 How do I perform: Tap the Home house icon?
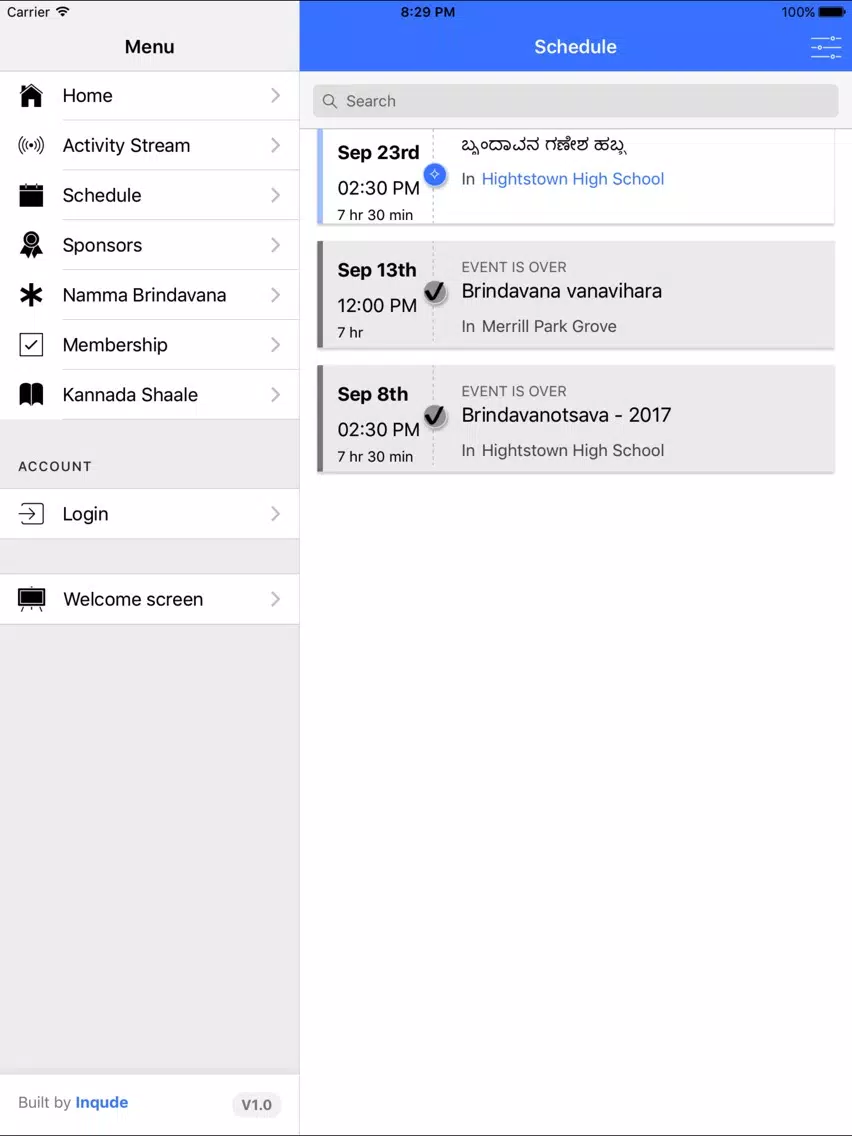click(x=31, y=96)
